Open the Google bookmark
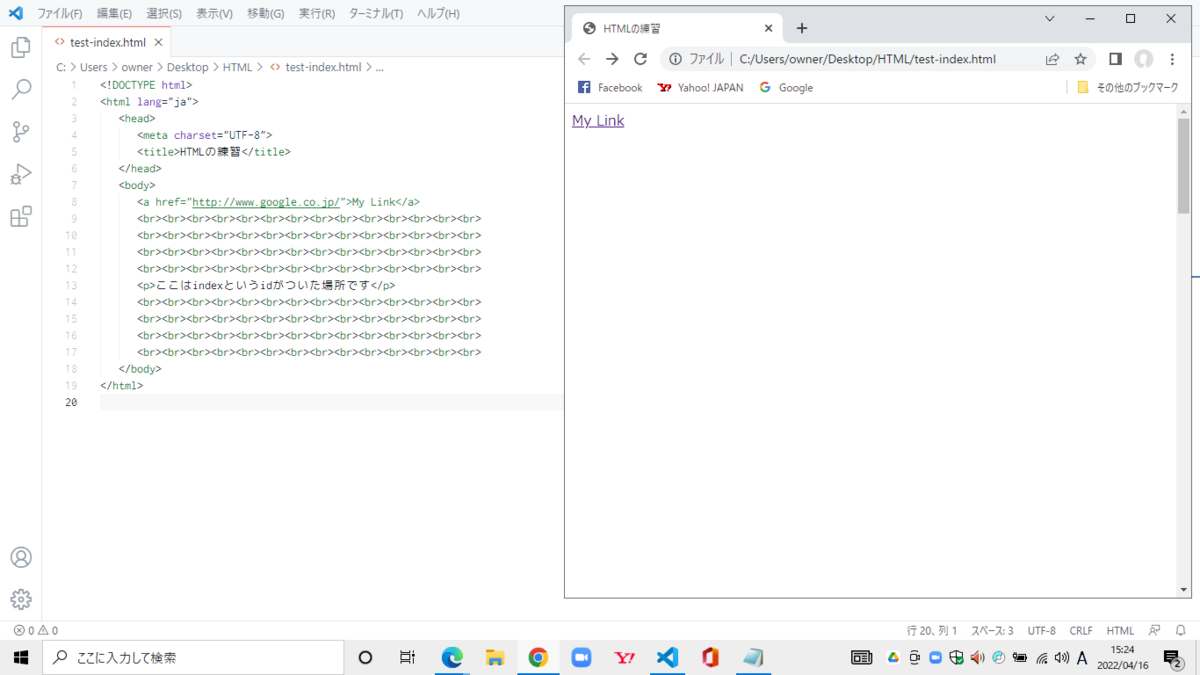 pyautogui.click(x=786, y=88)
